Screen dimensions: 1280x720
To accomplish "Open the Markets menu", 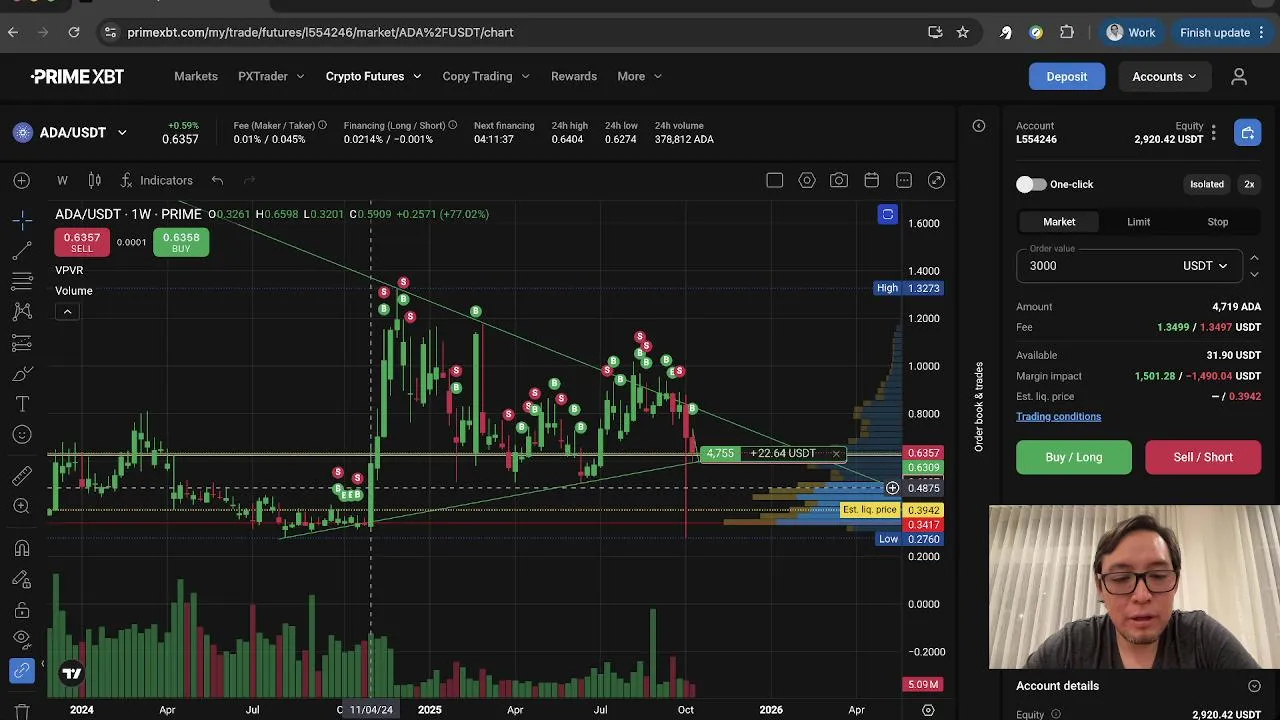I will [196, 76].
